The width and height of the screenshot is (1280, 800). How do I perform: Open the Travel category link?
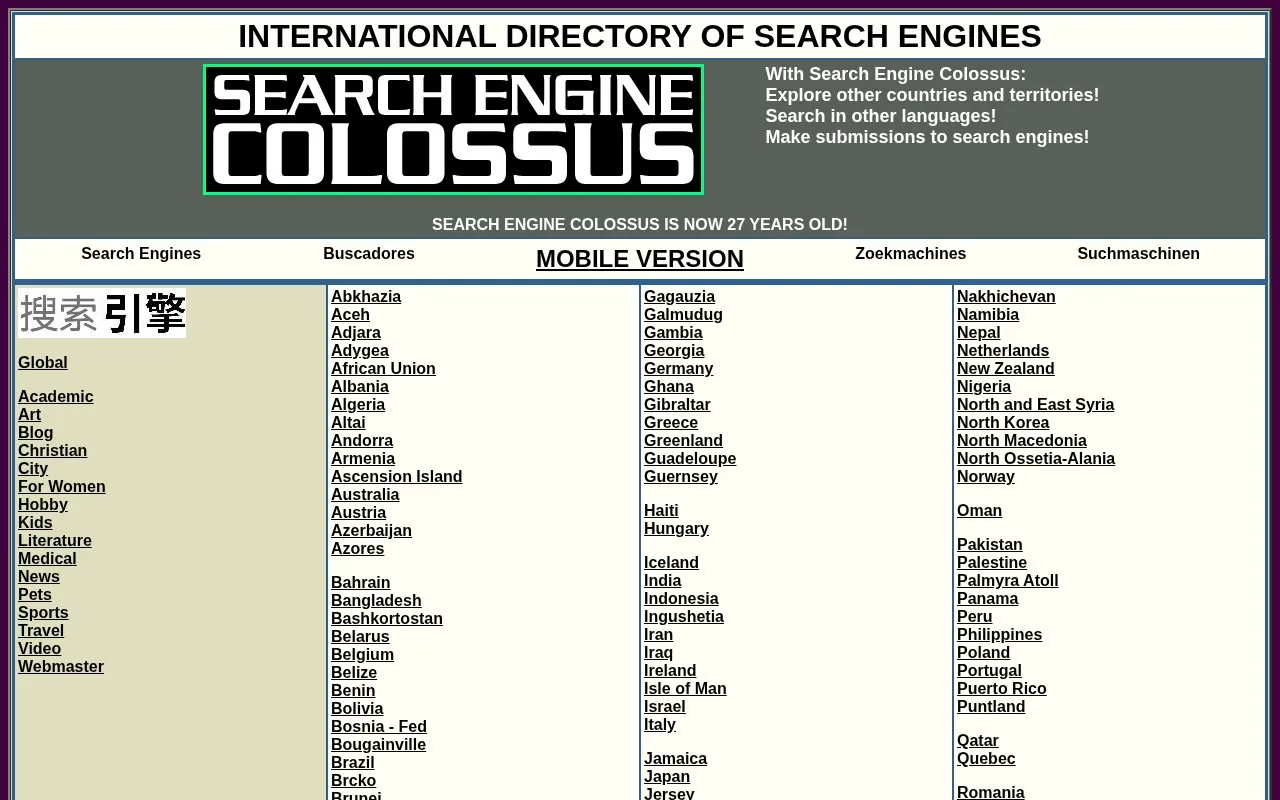click(41, 631)
